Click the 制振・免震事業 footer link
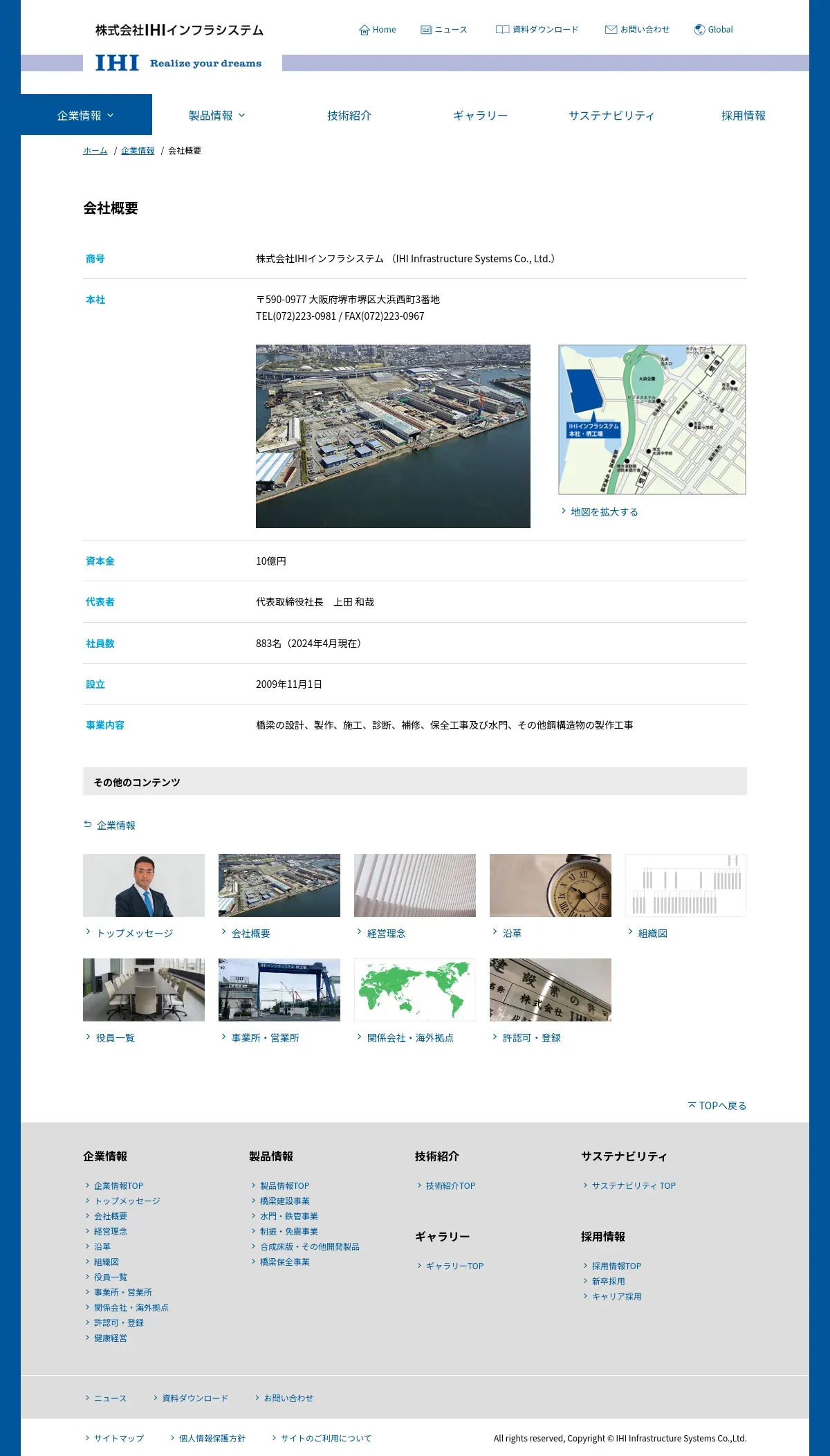The image size is (830, 1456). pyautogui.click(x=288, y=1231)
